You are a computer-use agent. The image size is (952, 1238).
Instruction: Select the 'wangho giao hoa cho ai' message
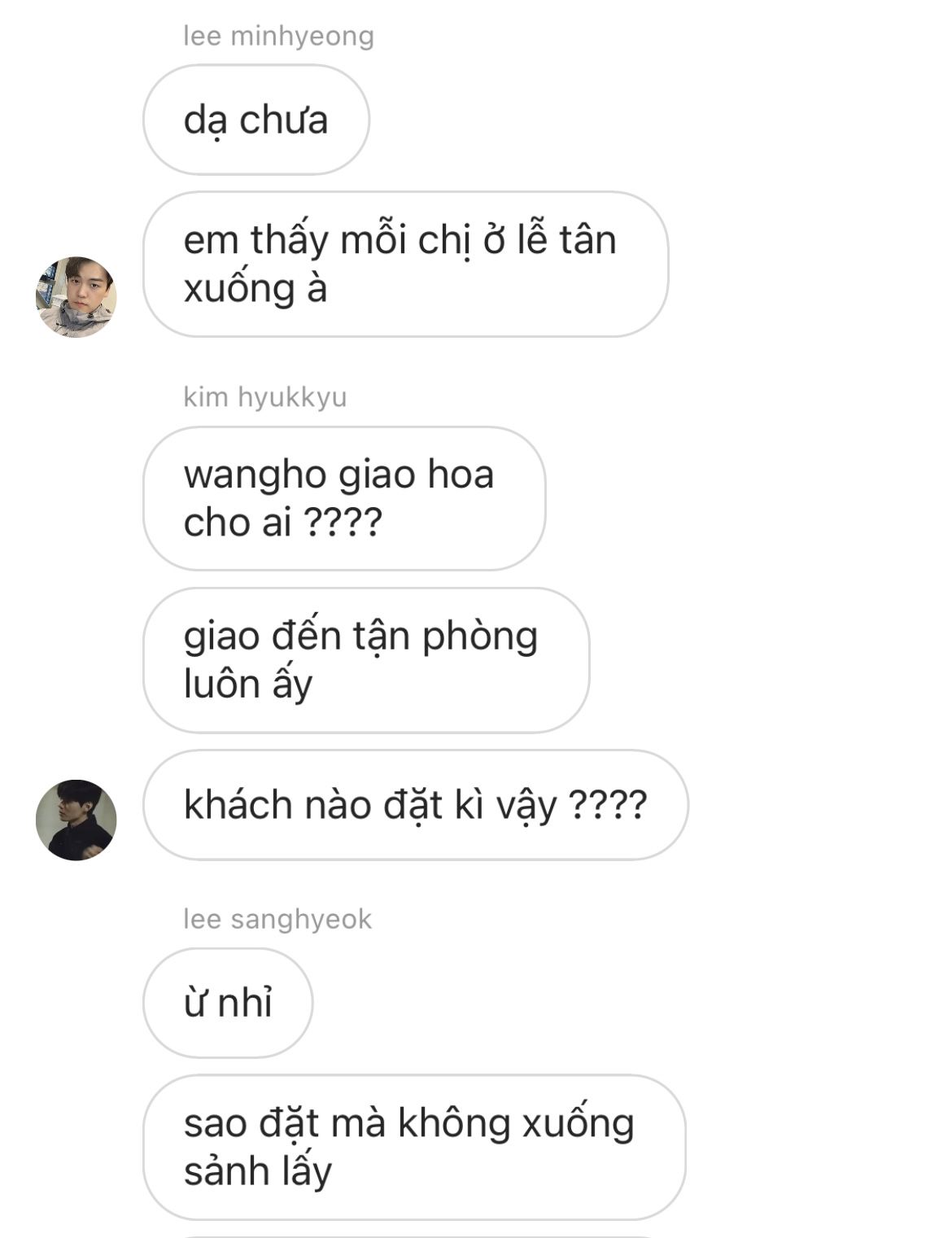click(x=344, y=498)
